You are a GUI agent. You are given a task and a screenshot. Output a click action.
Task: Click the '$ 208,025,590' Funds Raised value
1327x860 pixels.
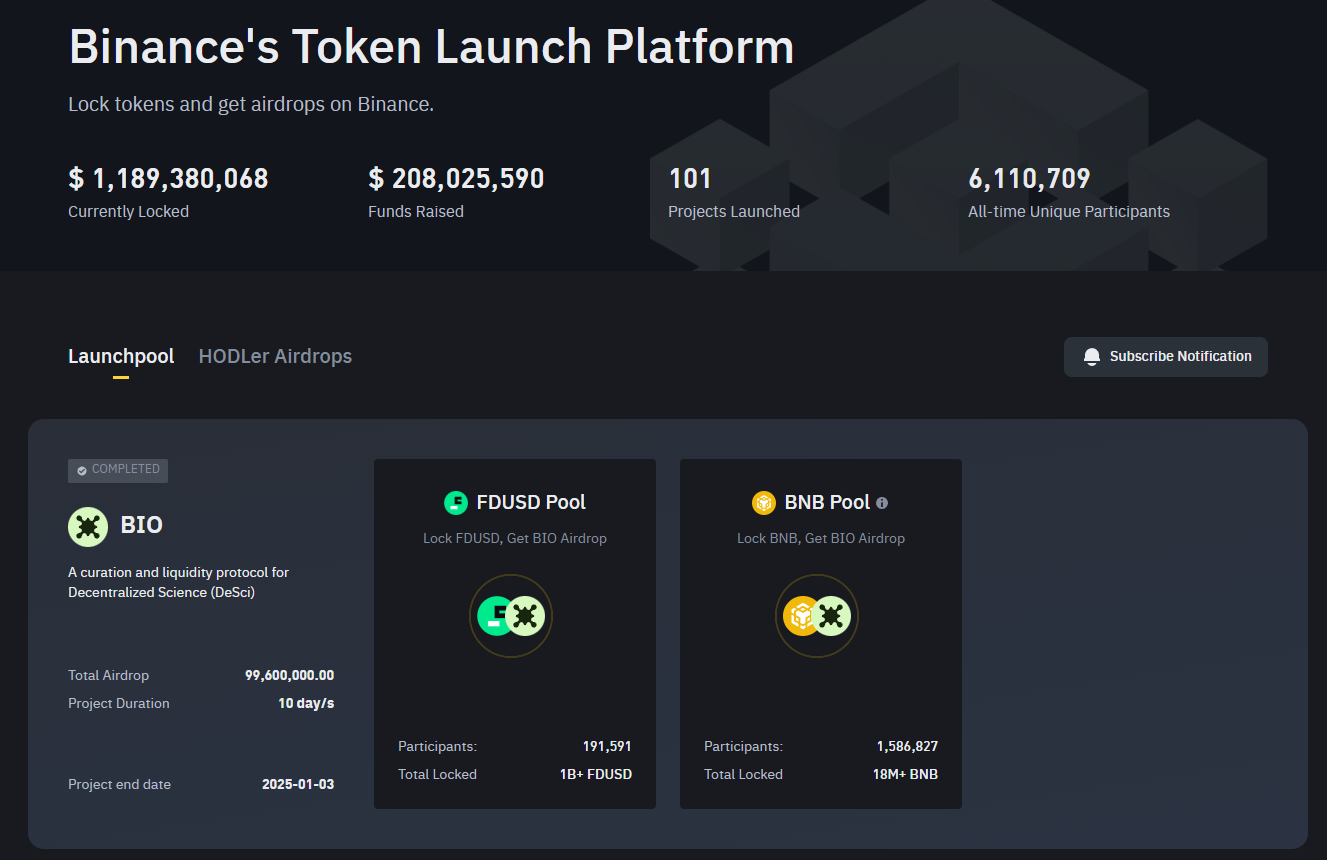(456, 179)
